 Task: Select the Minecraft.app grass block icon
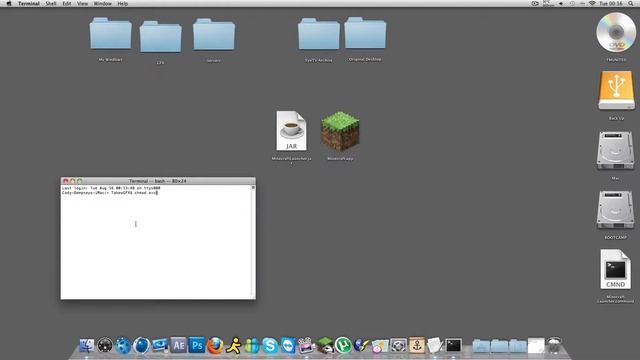pos(340,131)
